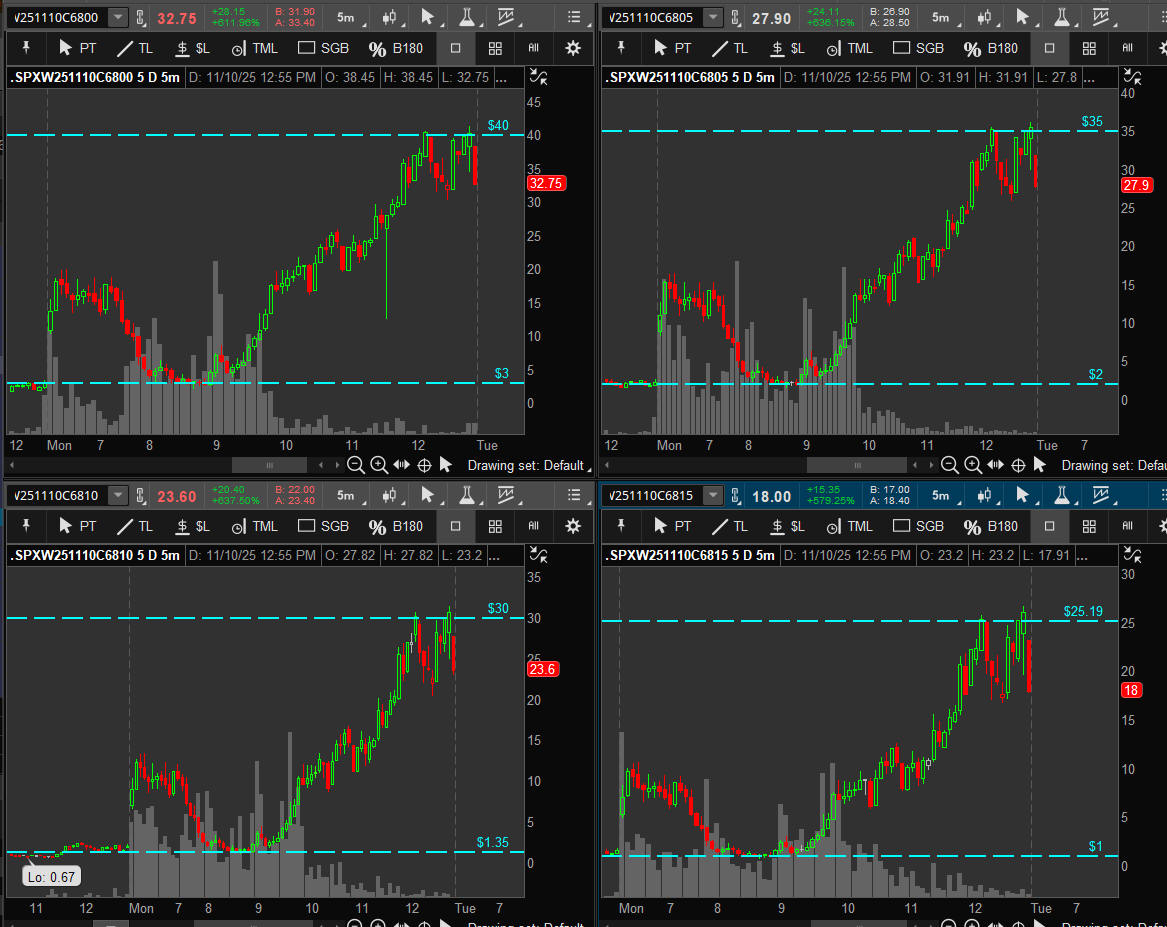Click the crosshair pan icon below C6805 chart
The image size is (1167, 927).
click(1018, 465)
